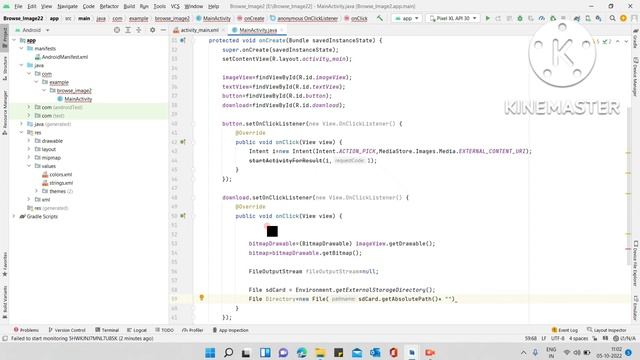Click the Sync Project with Gradle icon
Image resolution: width=640 pixels, height=360 pixels.
[x=577, y=18]
